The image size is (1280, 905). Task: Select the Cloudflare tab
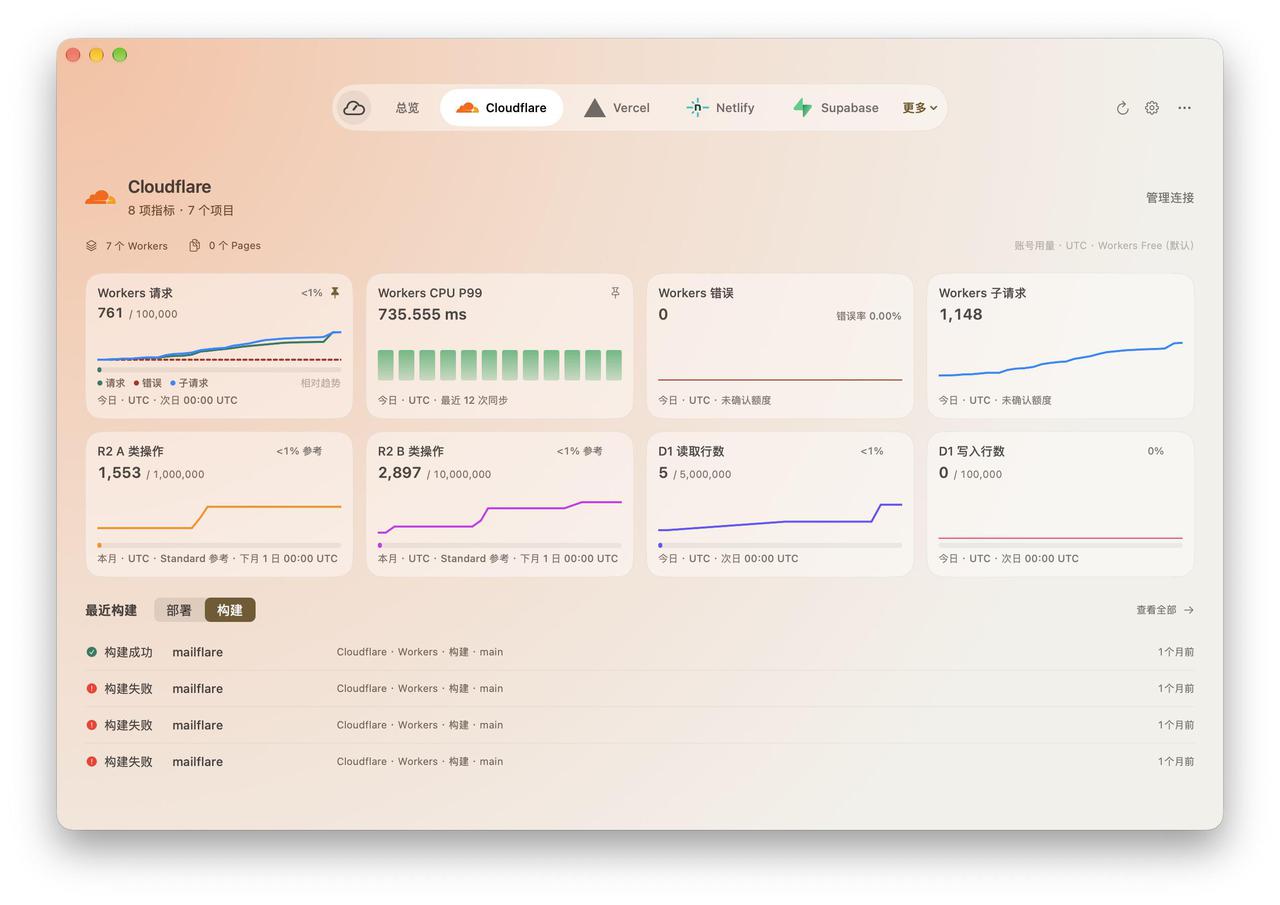tap(502, 108)
